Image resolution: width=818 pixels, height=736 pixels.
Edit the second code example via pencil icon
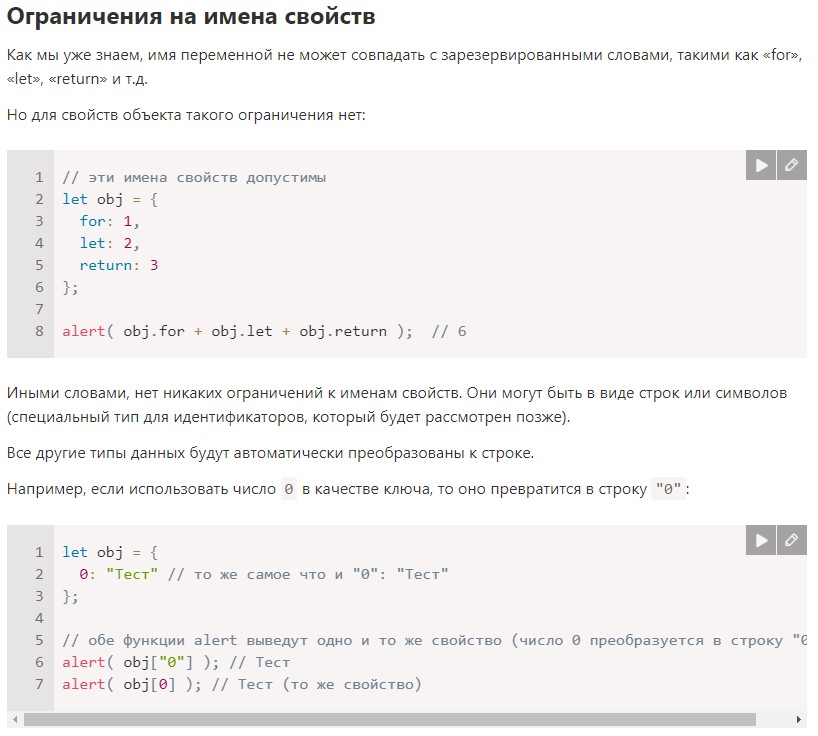(792, 540)
